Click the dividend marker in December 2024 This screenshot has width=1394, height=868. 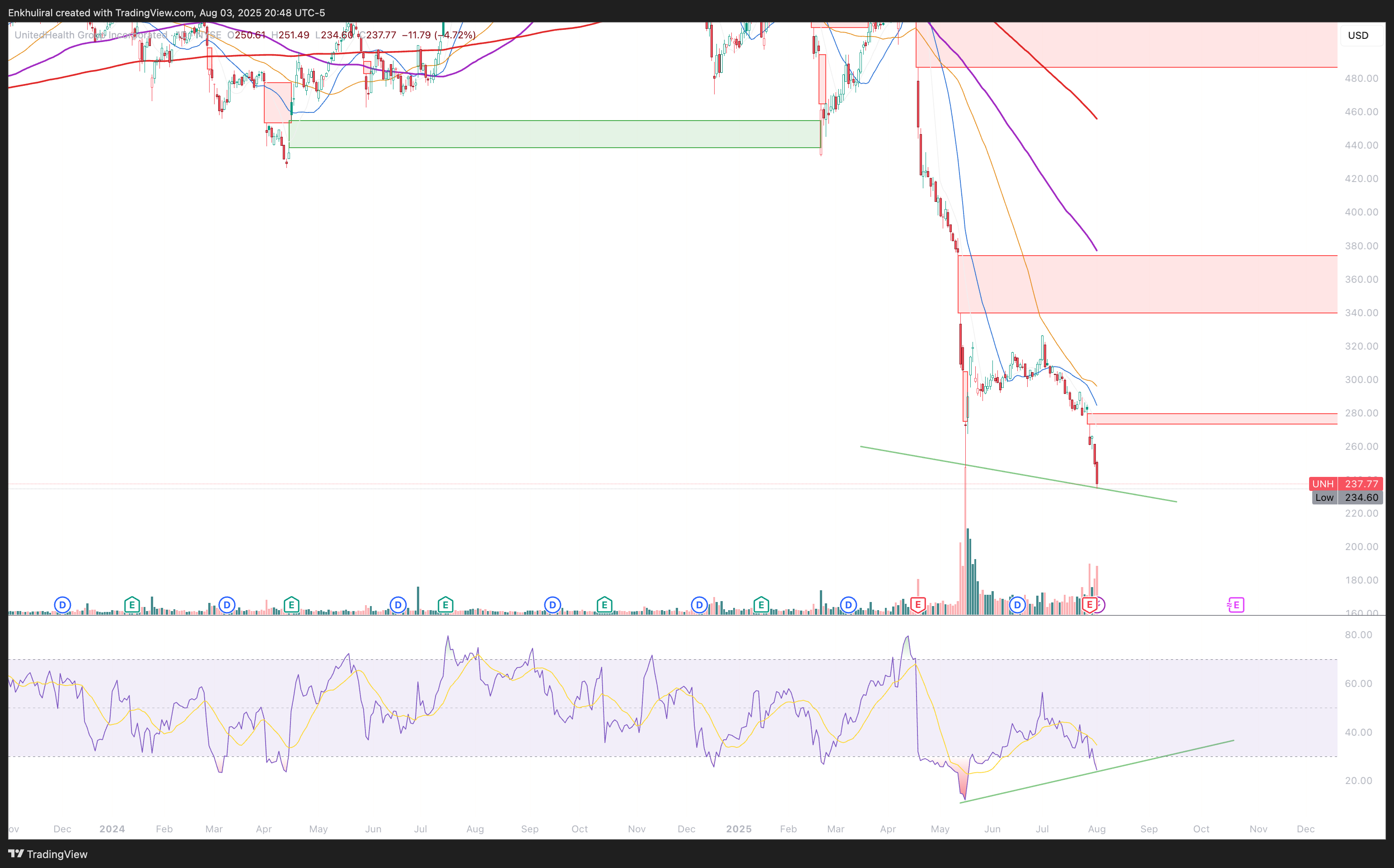[699, 605]
